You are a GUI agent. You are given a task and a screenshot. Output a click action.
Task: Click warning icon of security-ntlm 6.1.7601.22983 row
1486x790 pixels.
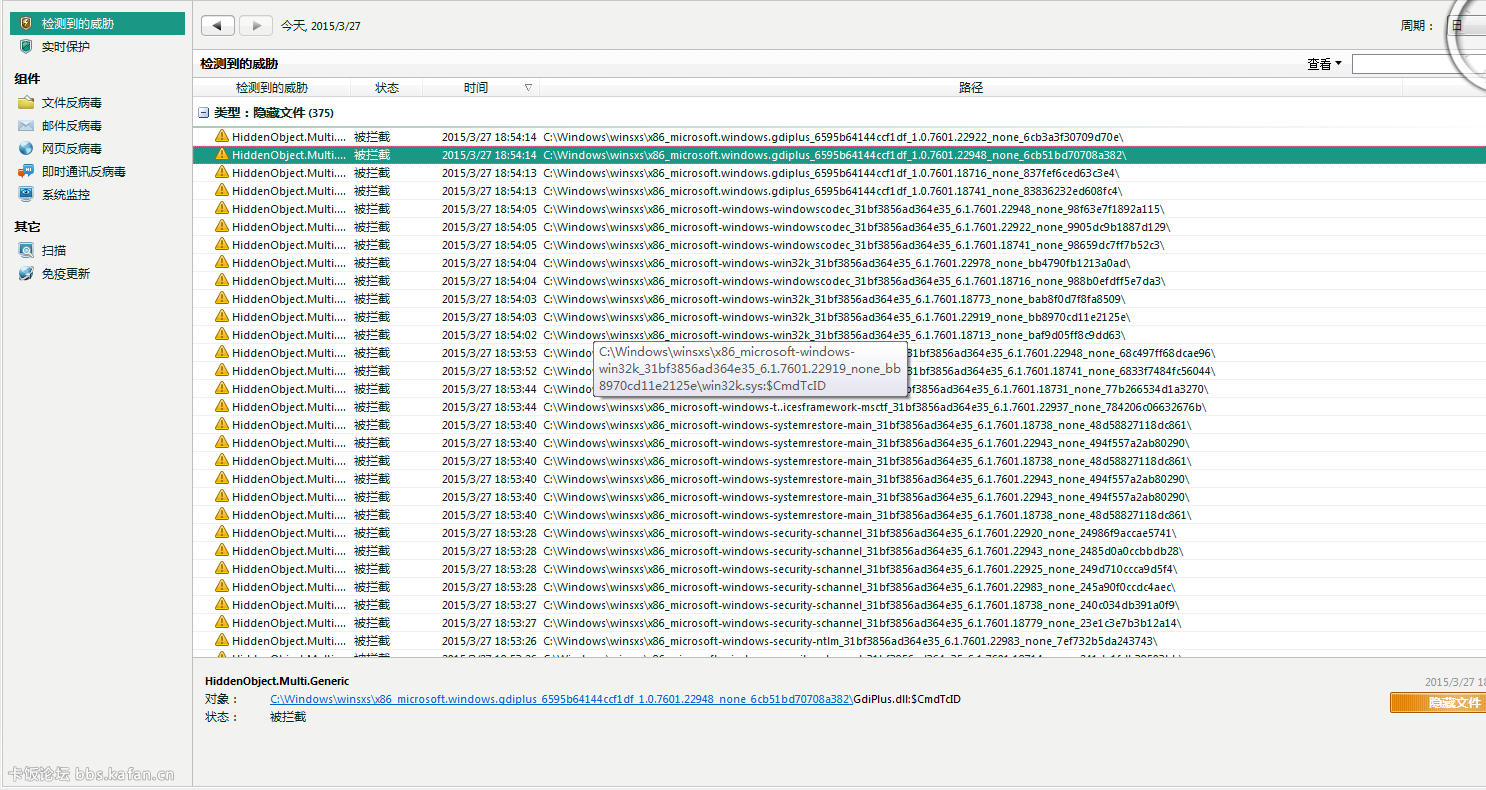[222, 640]
